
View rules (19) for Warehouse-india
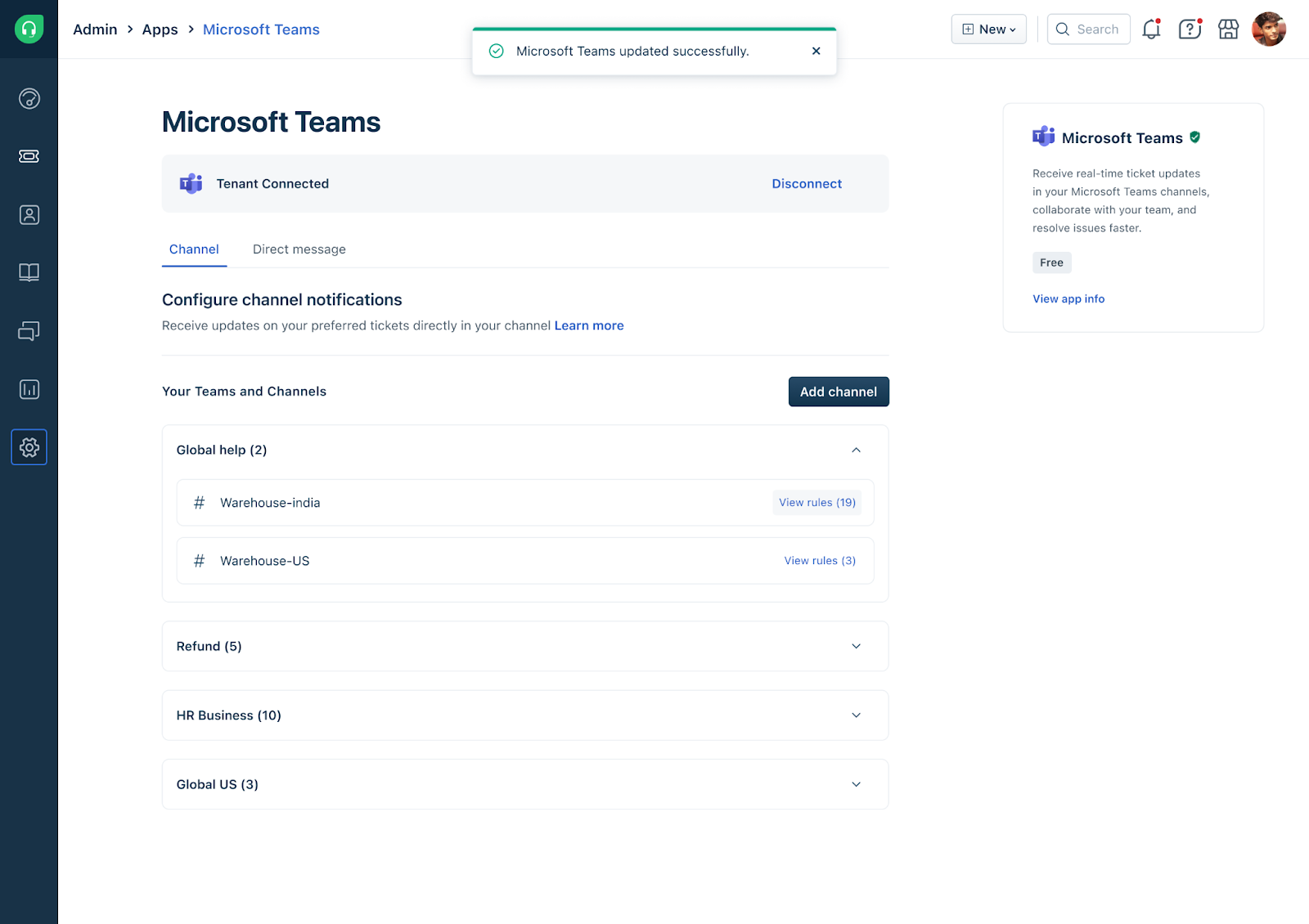(817, 503)
